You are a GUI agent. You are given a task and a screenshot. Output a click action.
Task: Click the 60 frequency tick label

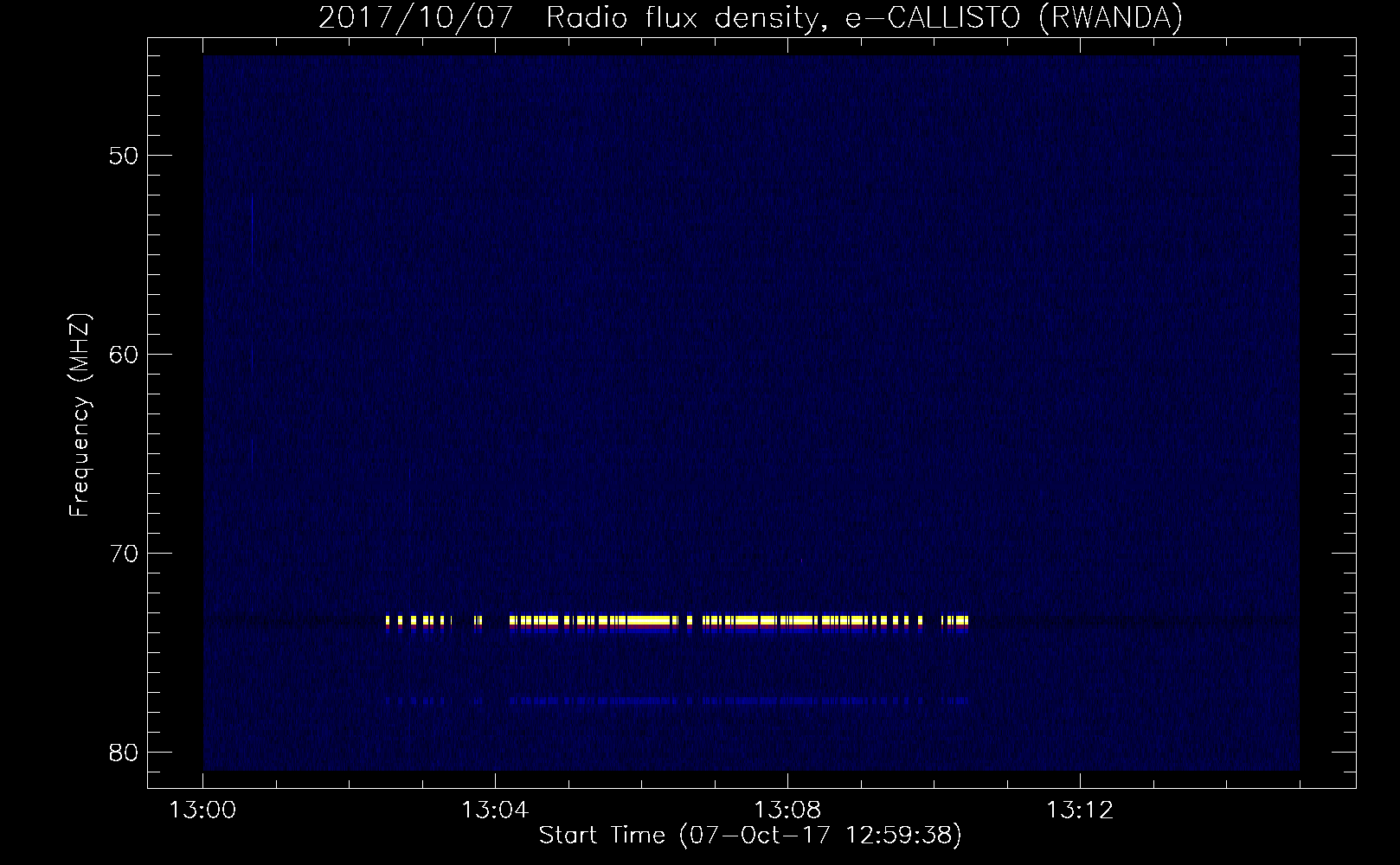tap(124, 355)
